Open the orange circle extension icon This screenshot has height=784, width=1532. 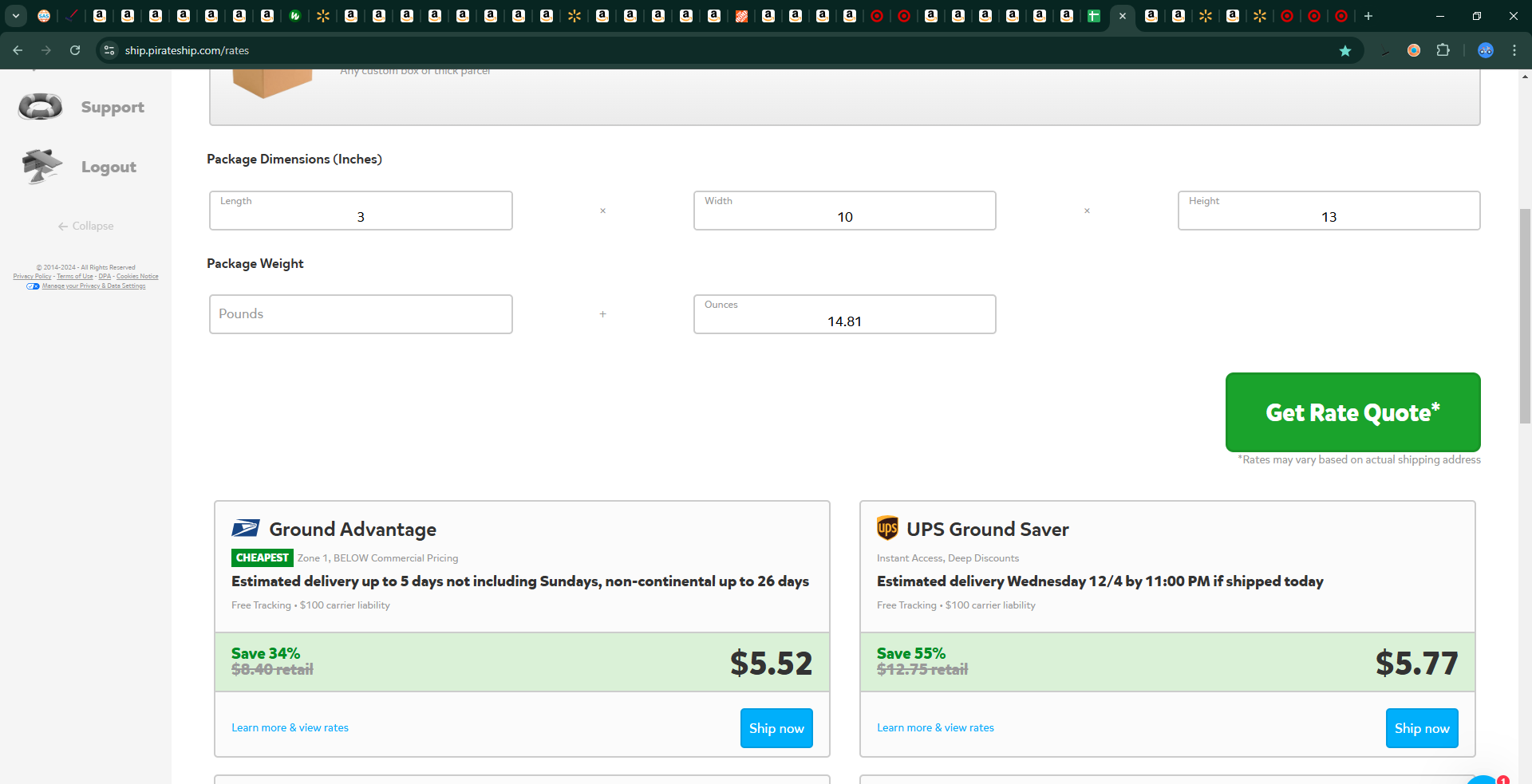[x=1414, y=50]
